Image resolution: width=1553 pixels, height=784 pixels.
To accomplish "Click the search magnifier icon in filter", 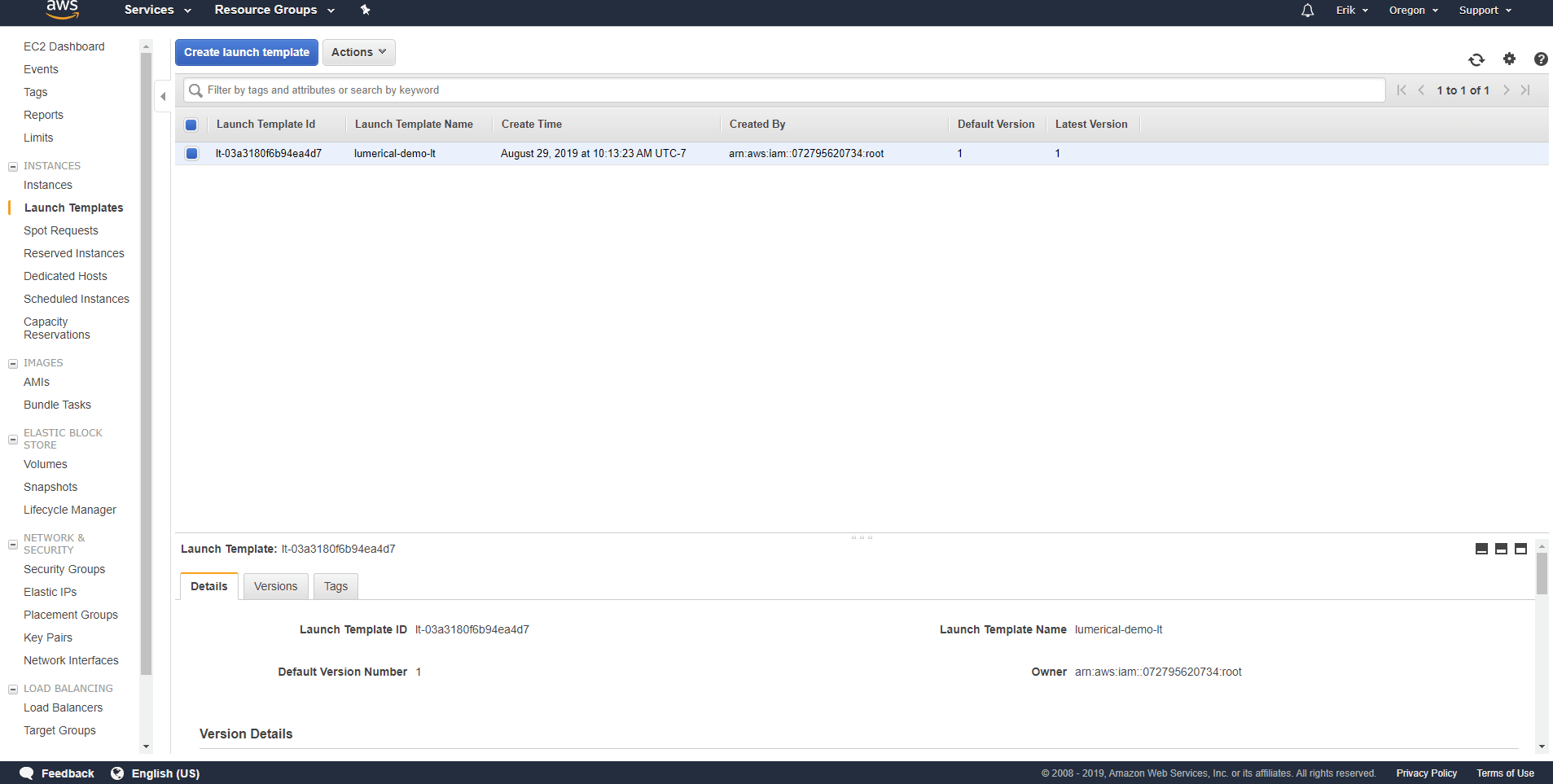I will click(x=195, y=90).
